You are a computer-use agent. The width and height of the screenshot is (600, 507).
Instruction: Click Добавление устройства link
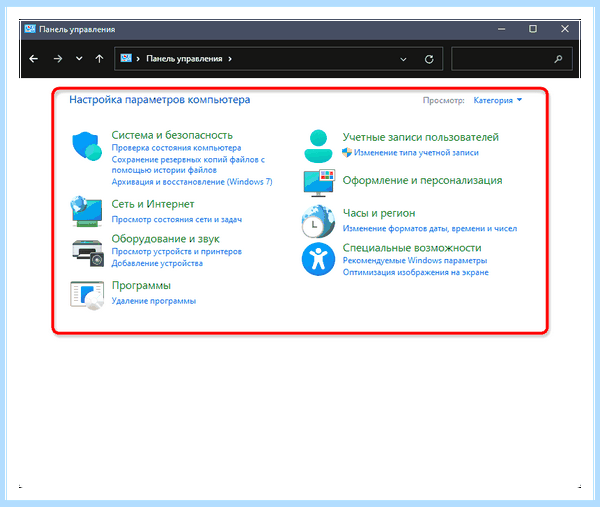(x=157, y=263)
